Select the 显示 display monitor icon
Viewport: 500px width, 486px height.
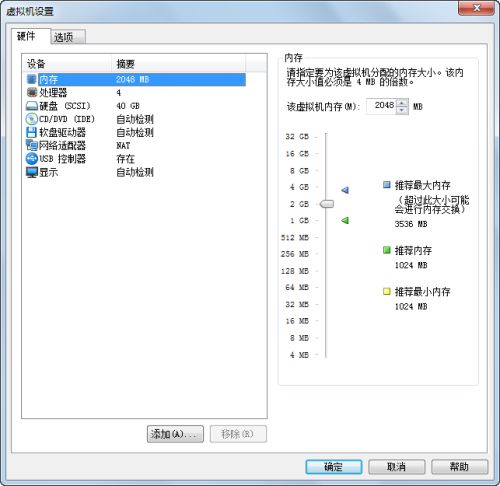click(x=32, y=172)
